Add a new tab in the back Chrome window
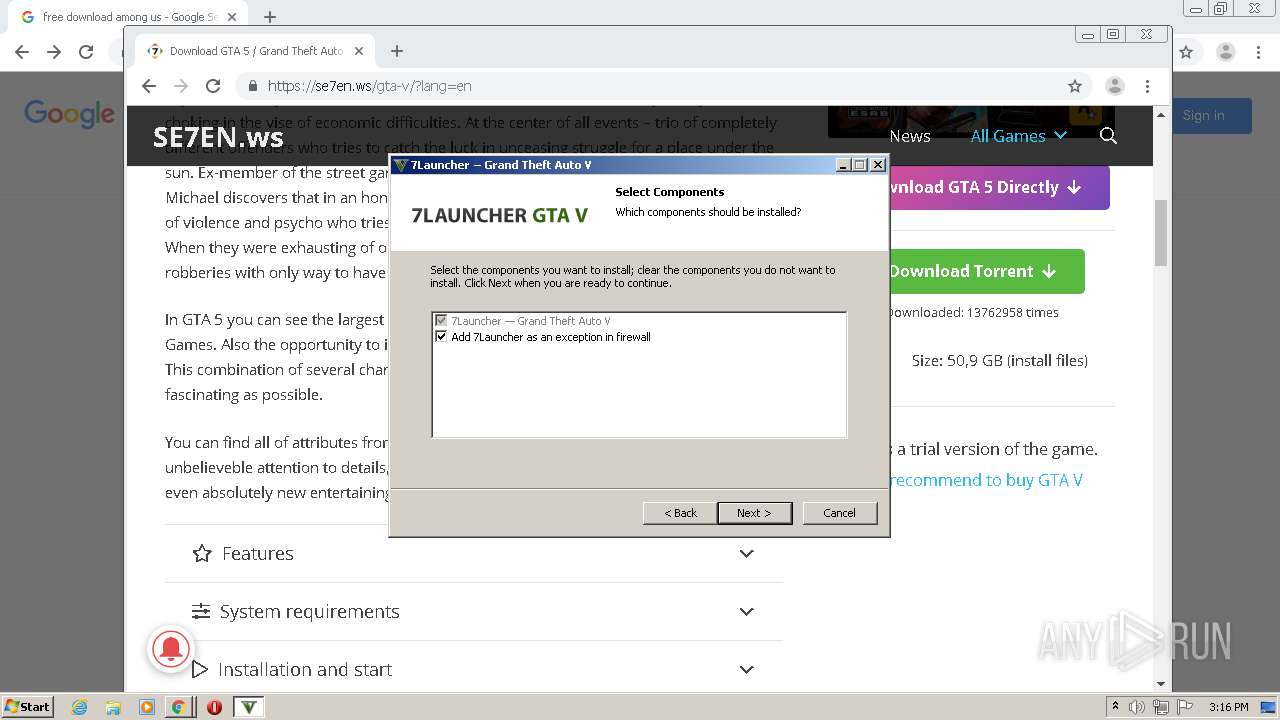 (x=270, y=17)
